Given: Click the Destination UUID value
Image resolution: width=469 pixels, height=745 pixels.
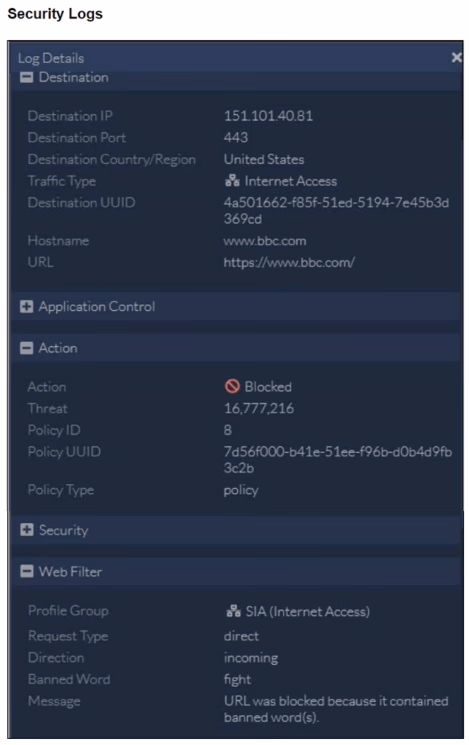Looking at the screenshot, I should coord(336,210).
